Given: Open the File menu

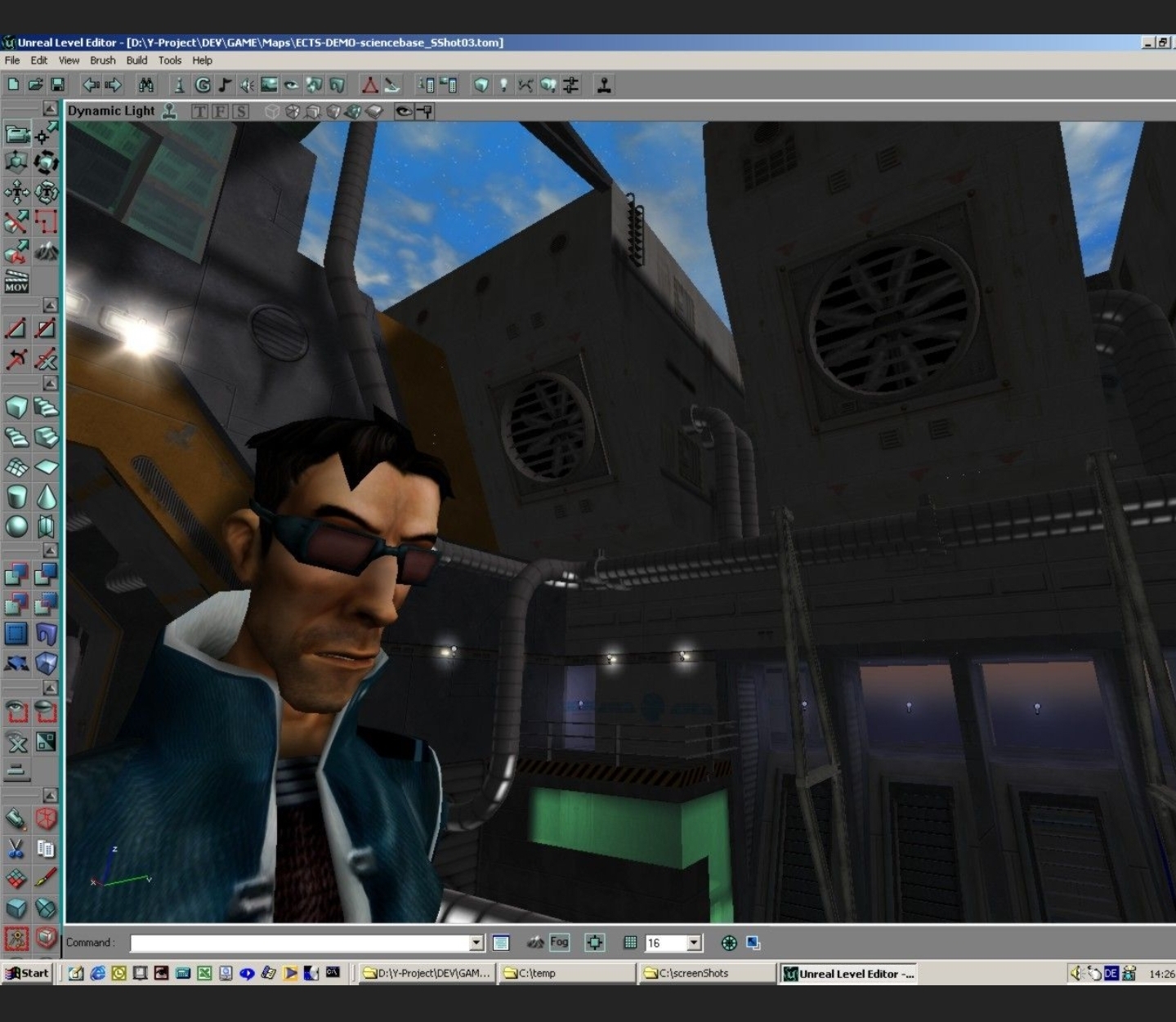Looking at the screenshot, I should coord(12,60).
